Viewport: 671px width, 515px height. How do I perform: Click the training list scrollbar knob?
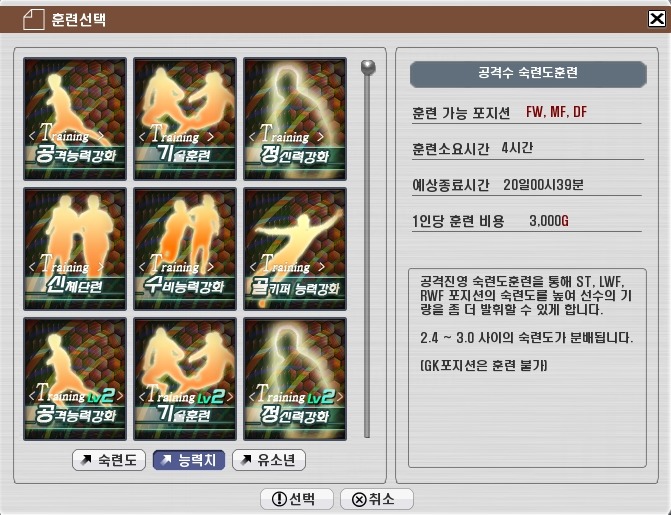368,68
